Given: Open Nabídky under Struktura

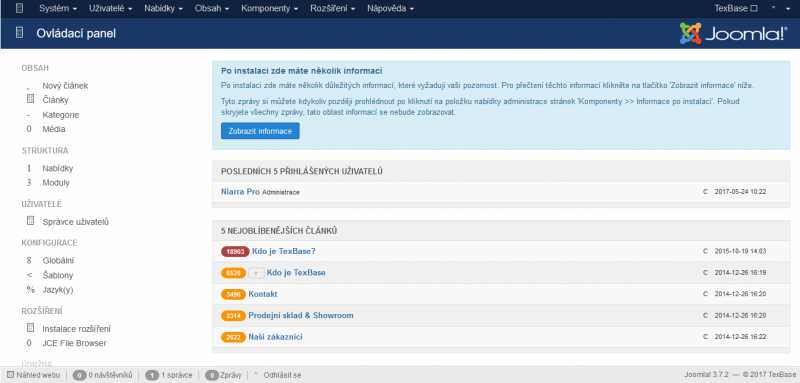Looking at the screenshot, I should click(58, 168).
